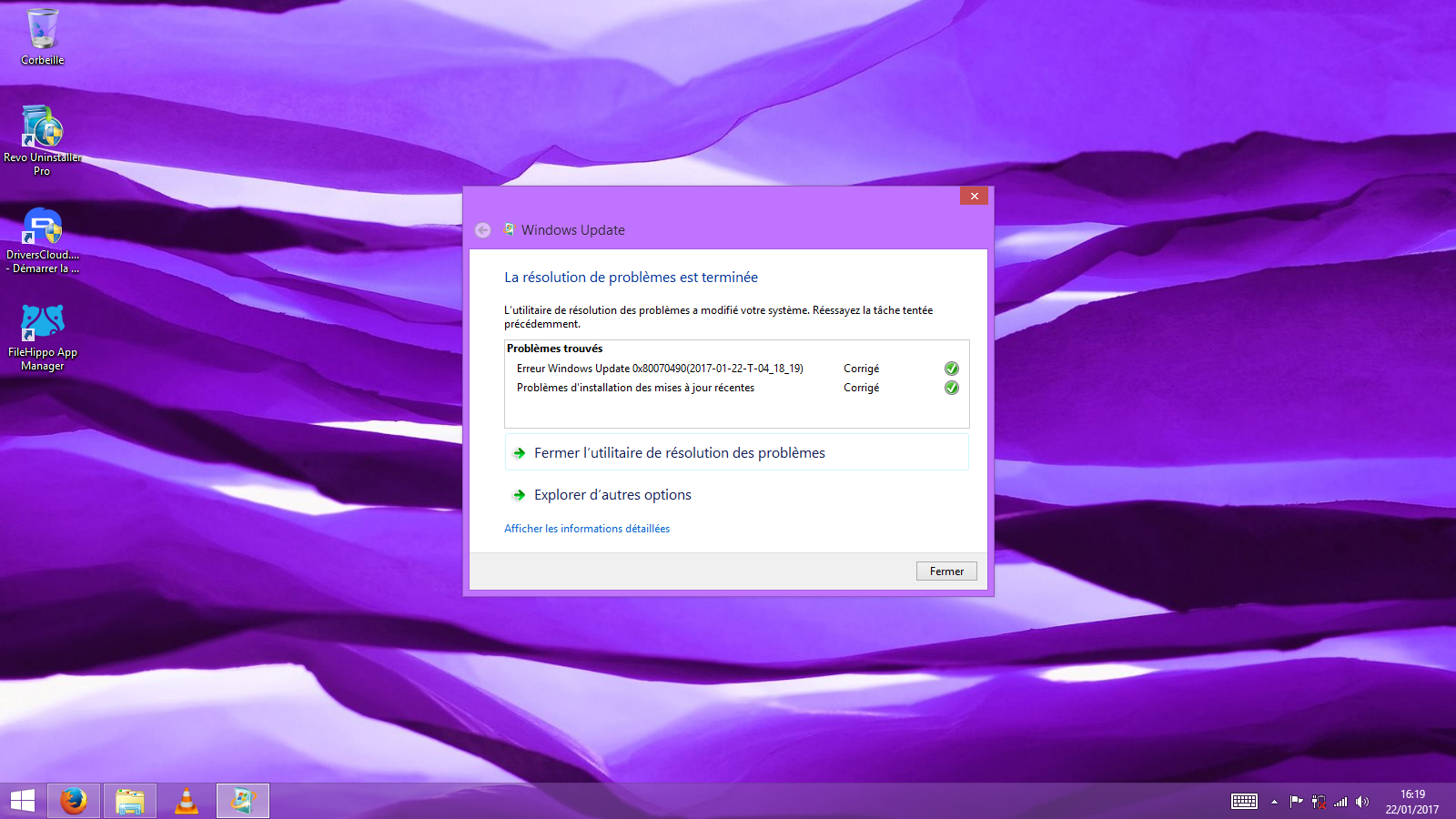Select the Erreur Windows Update 0x80070490 row

point(737,369)
